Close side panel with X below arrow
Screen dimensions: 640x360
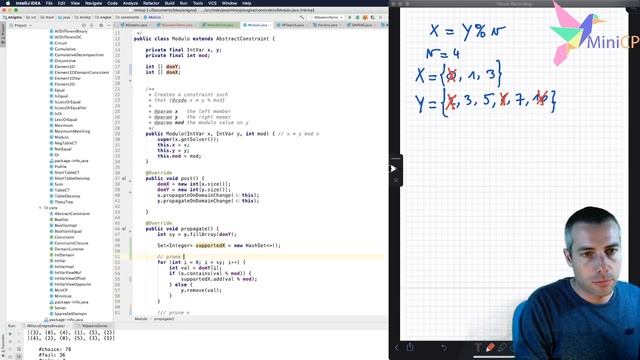[x=396, y=180]
